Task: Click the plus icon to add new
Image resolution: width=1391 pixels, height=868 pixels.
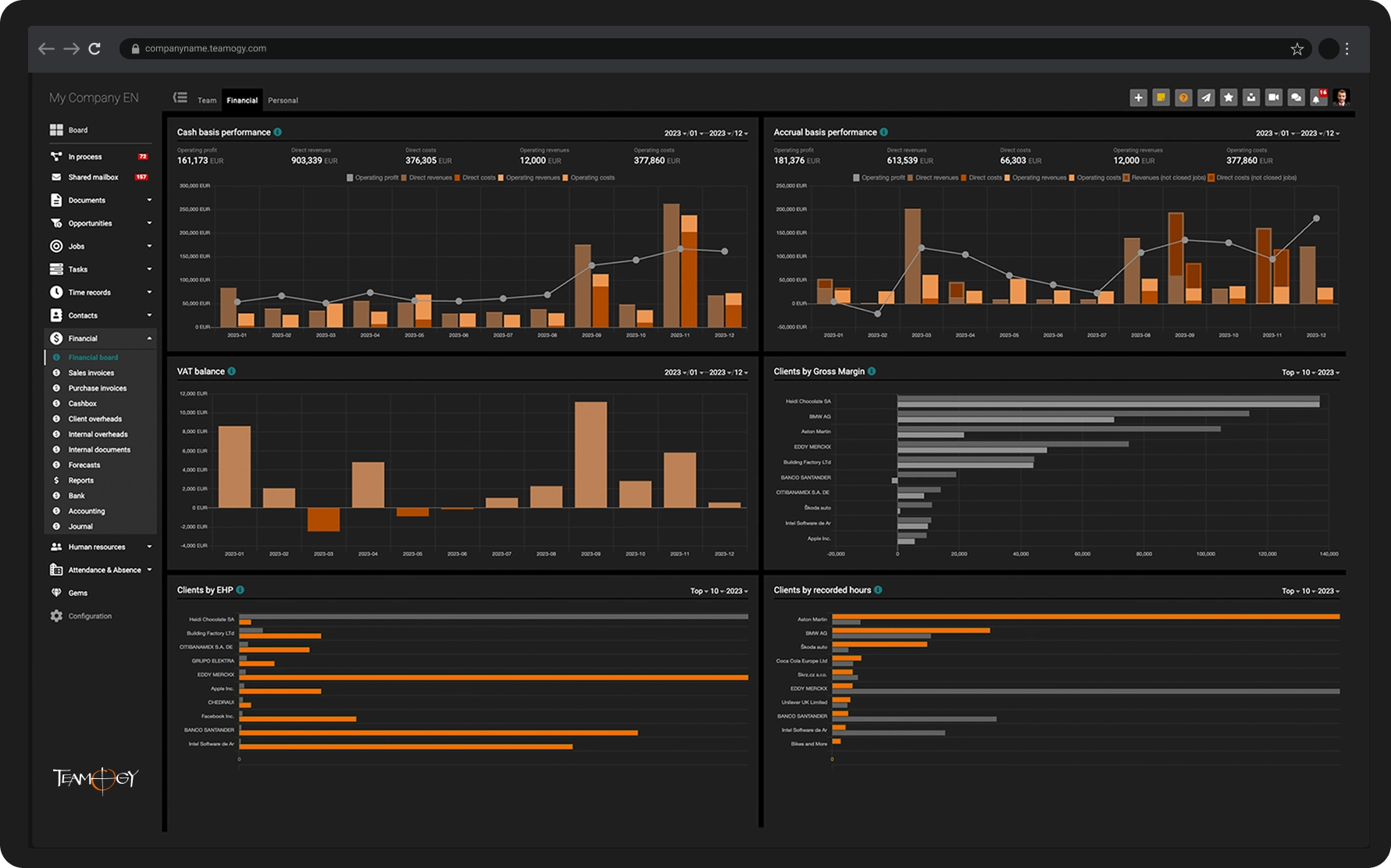Action: pos(1138,98)
